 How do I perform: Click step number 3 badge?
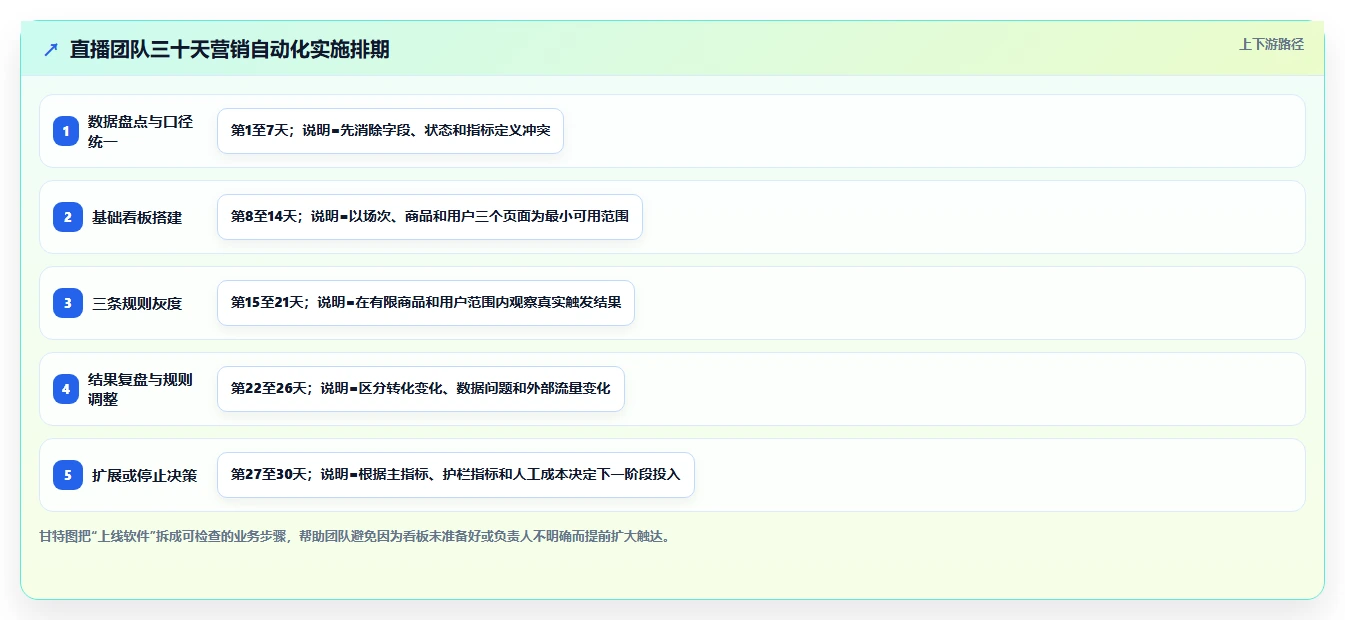66,303
